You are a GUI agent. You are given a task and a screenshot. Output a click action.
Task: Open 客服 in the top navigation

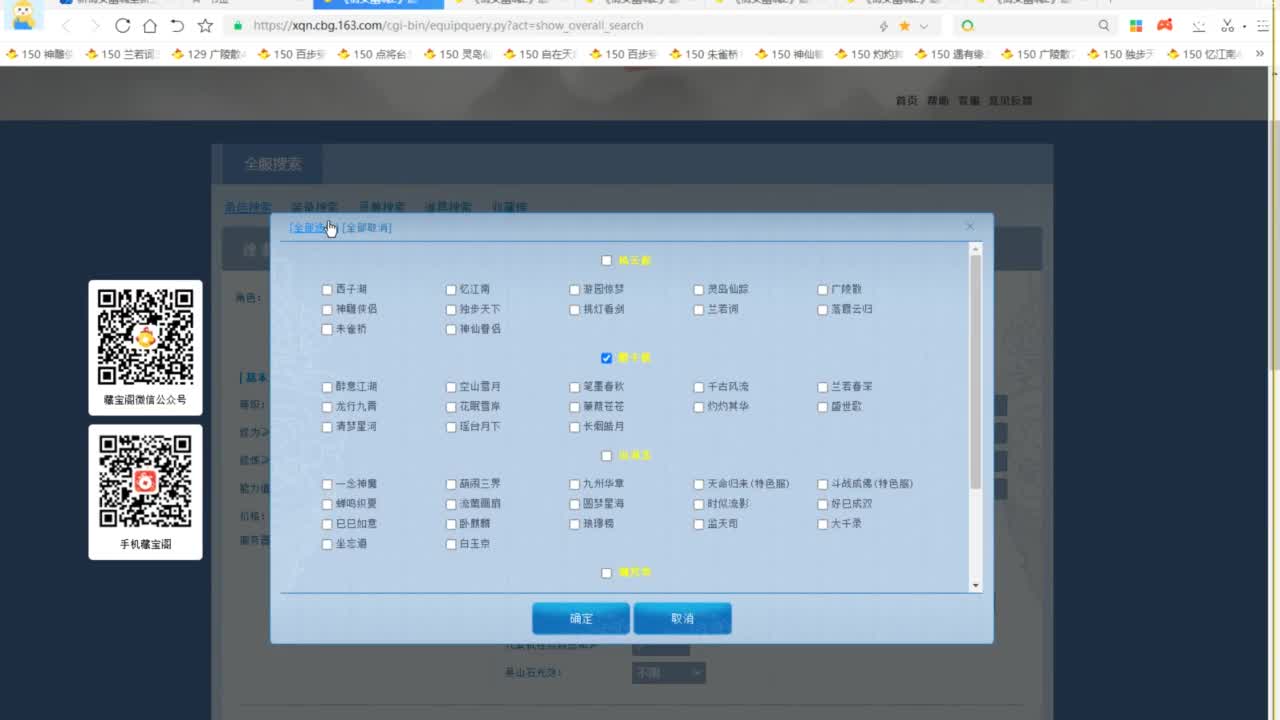click(968, 101)
